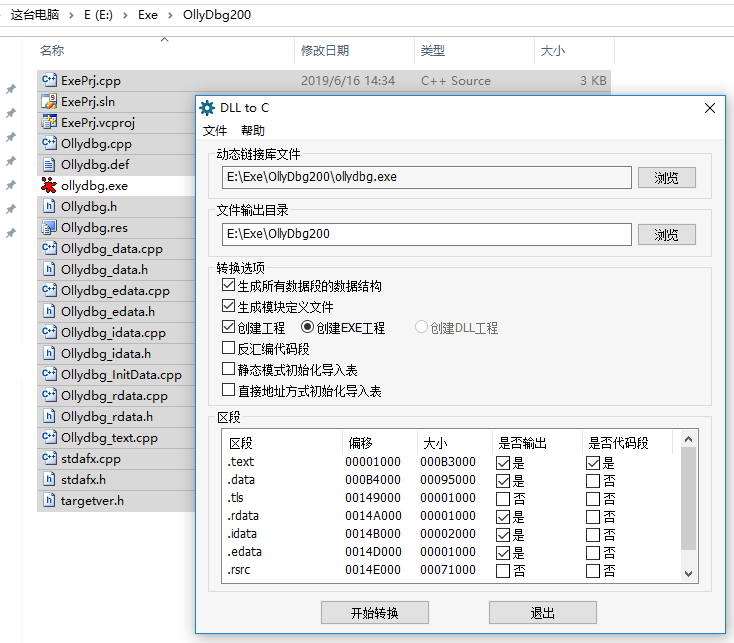Select the Ollydbg_text.cpp file icon
The image size is (734, 643).
[x=49, y=438]
